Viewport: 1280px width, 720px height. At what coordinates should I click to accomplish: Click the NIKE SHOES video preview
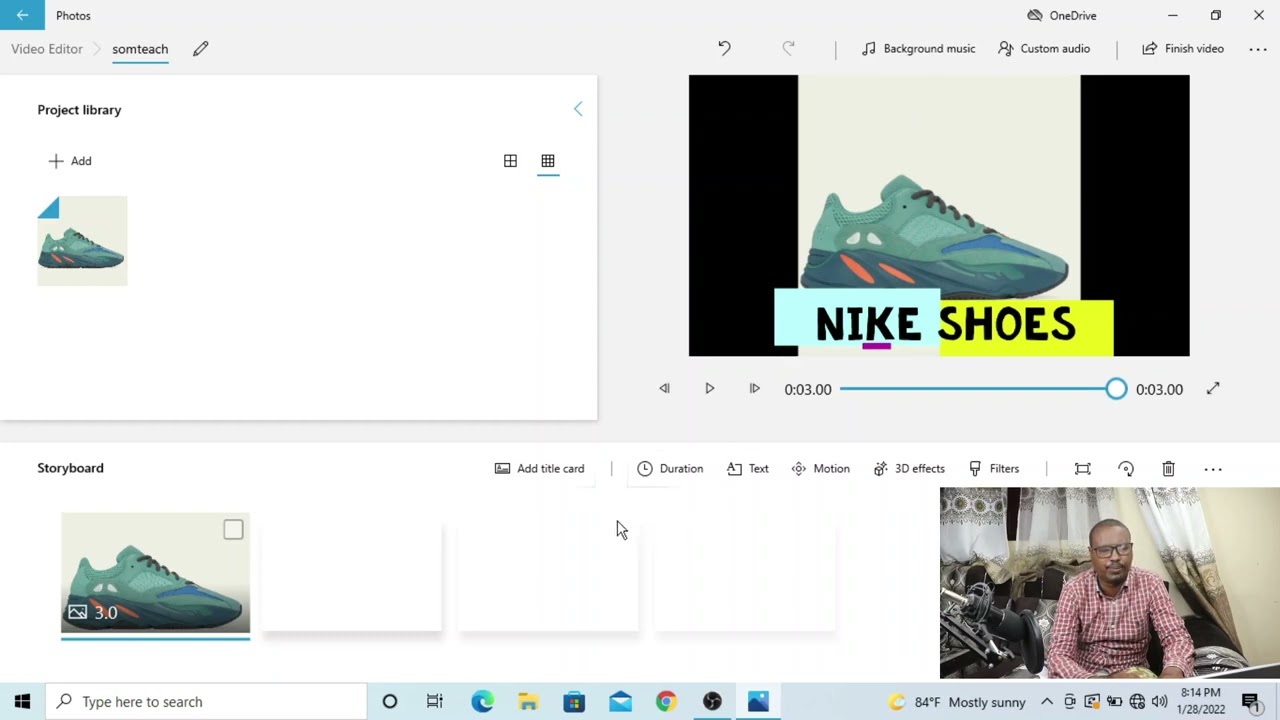(x=939, y=216)
